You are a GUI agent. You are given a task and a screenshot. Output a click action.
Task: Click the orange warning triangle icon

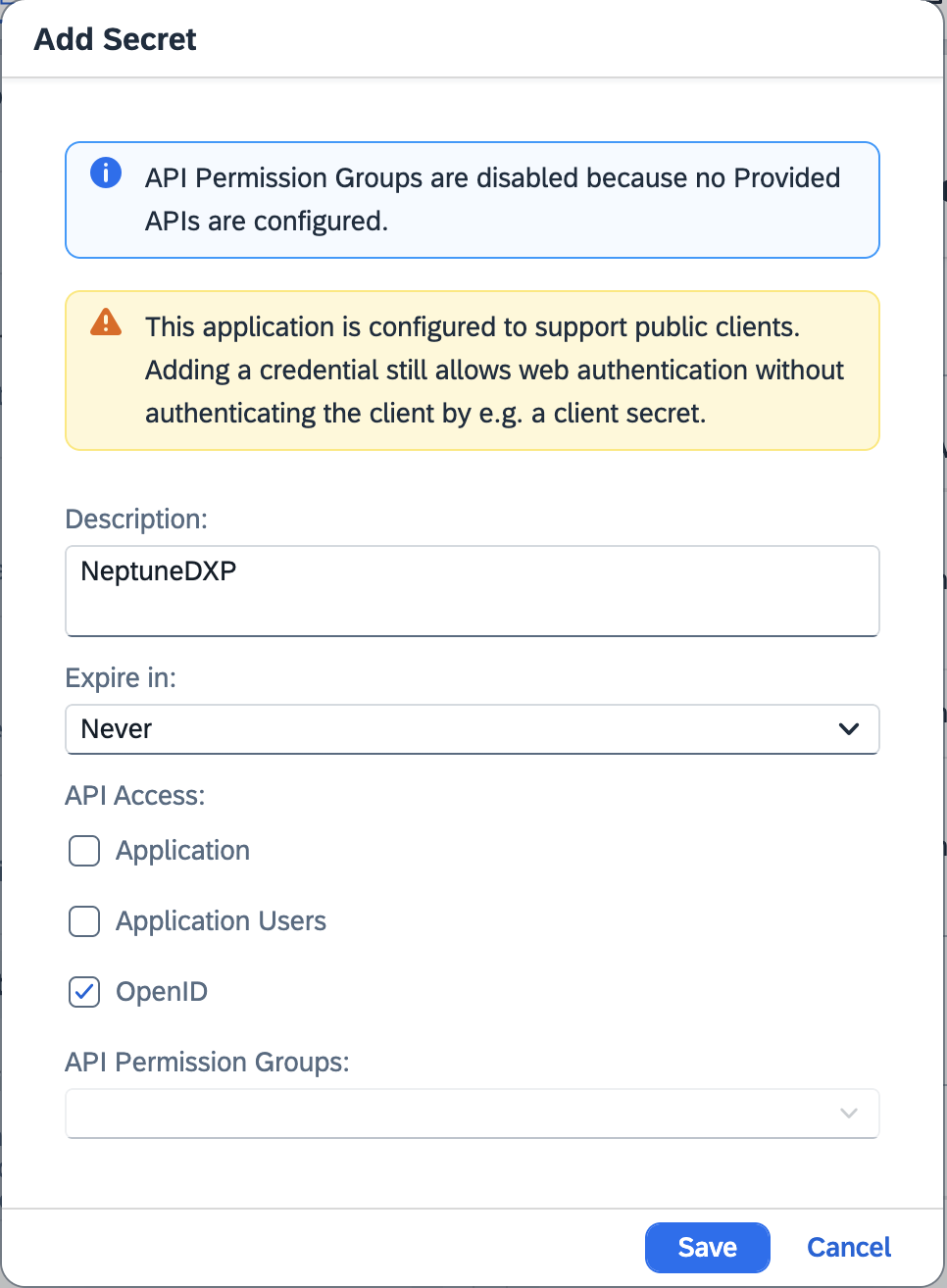click(106, 322)
